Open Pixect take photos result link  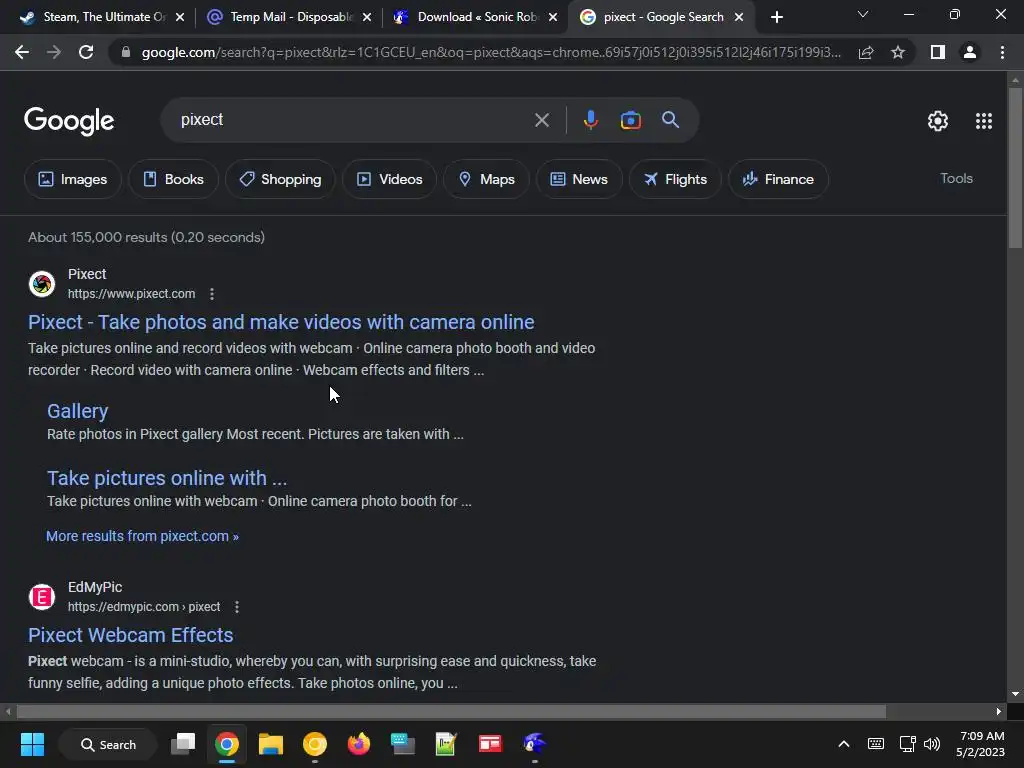click(281, 322)
